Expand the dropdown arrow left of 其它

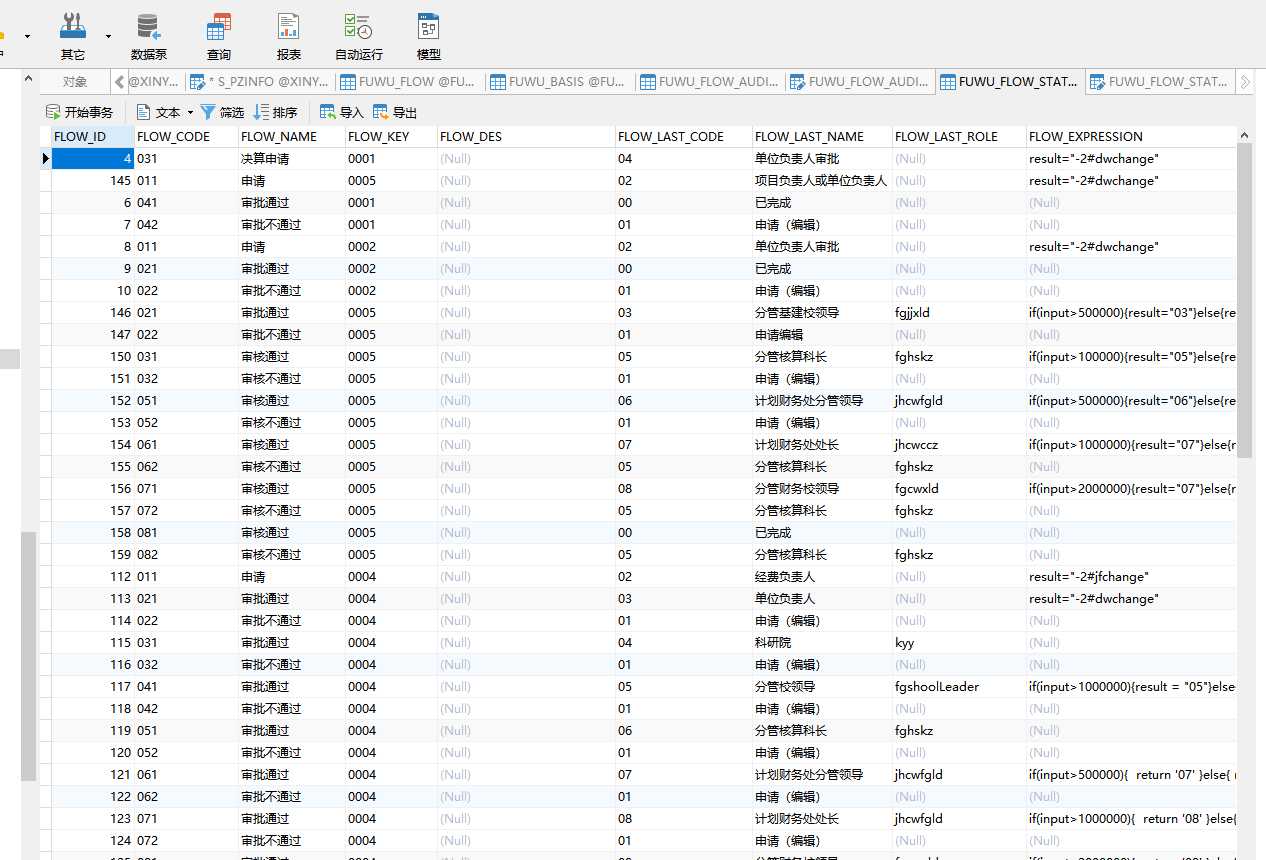pyautogui.click(x=27, y=36)
